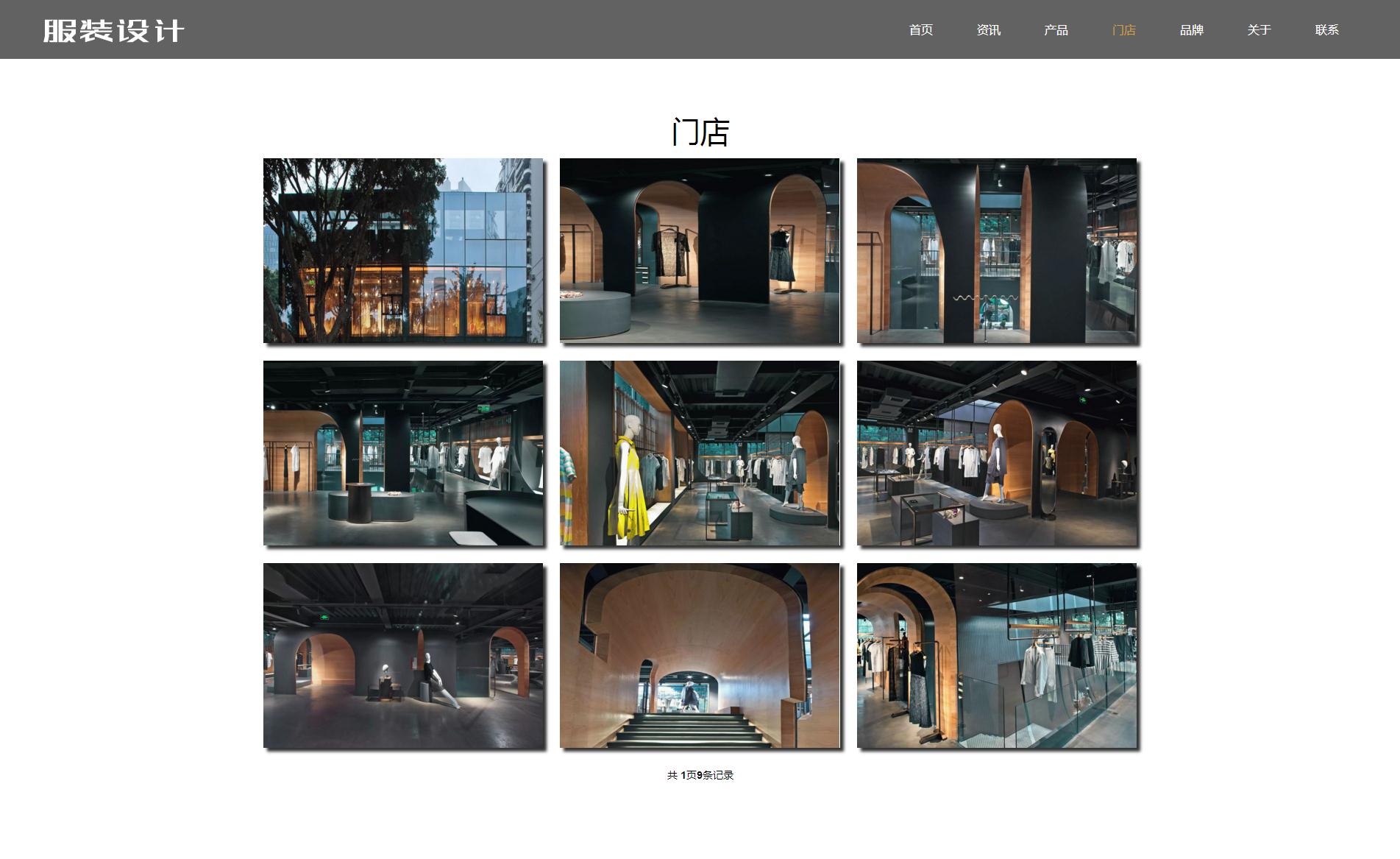This screenshot has height=859, width=1400.
Task: Click page number 1 in pagination
Action: pyautogui.click(x=683, y=775)
